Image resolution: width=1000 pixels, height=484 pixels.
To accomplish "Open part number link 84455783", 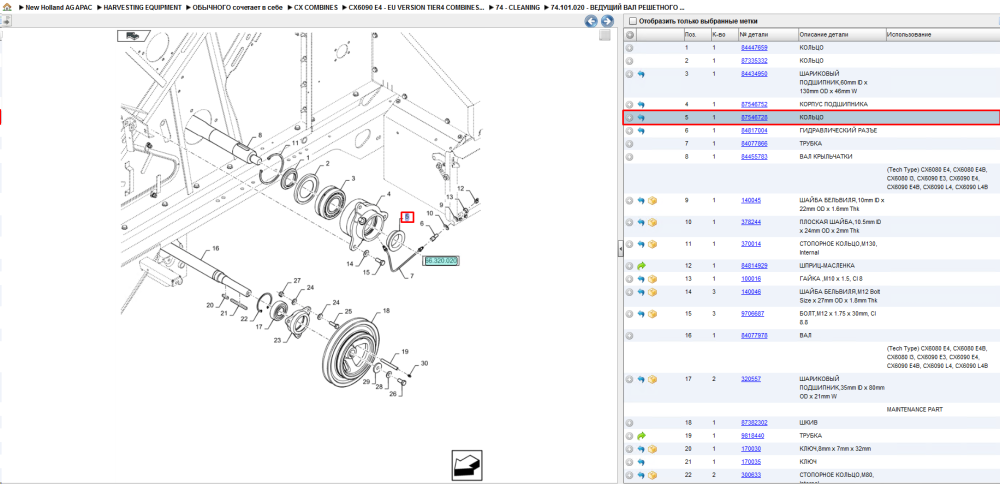I will 754,156.
